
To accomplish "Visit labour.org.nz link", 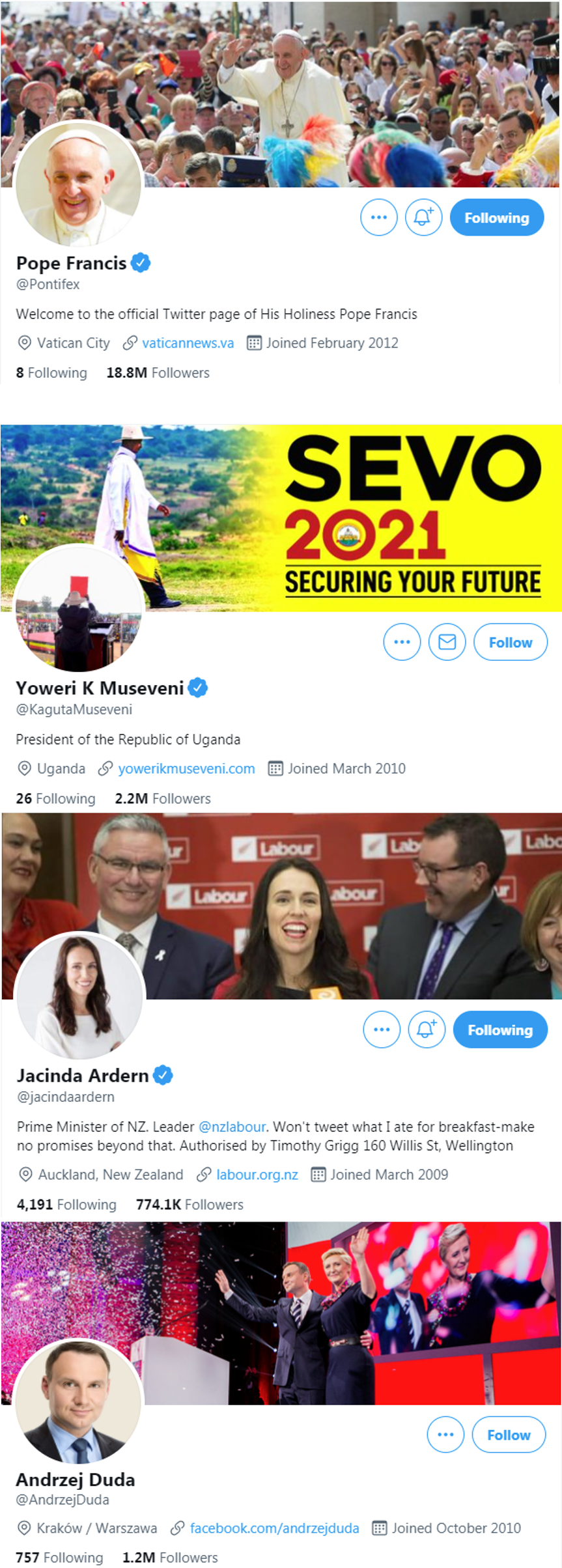I will 257,1175.
